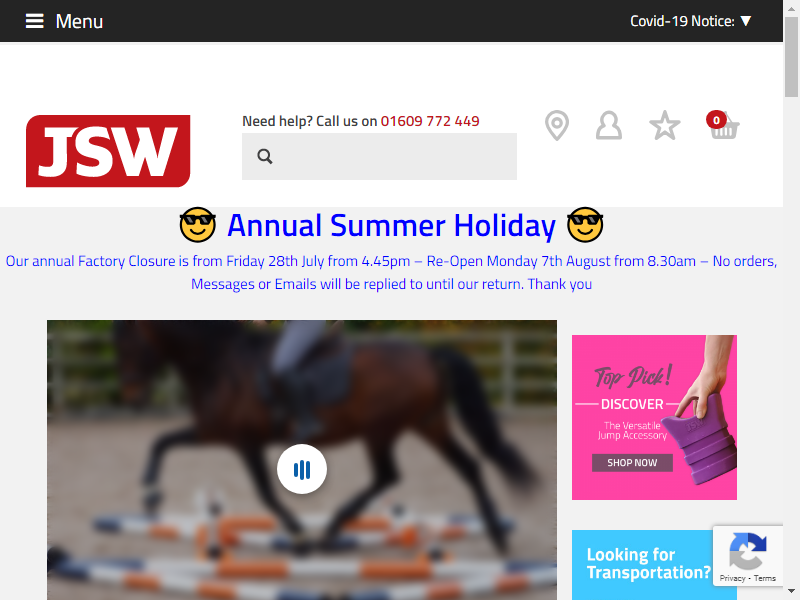Screen dimensions: 800x600
Task: View wishlist via star icon
Action: pos(664,125)
